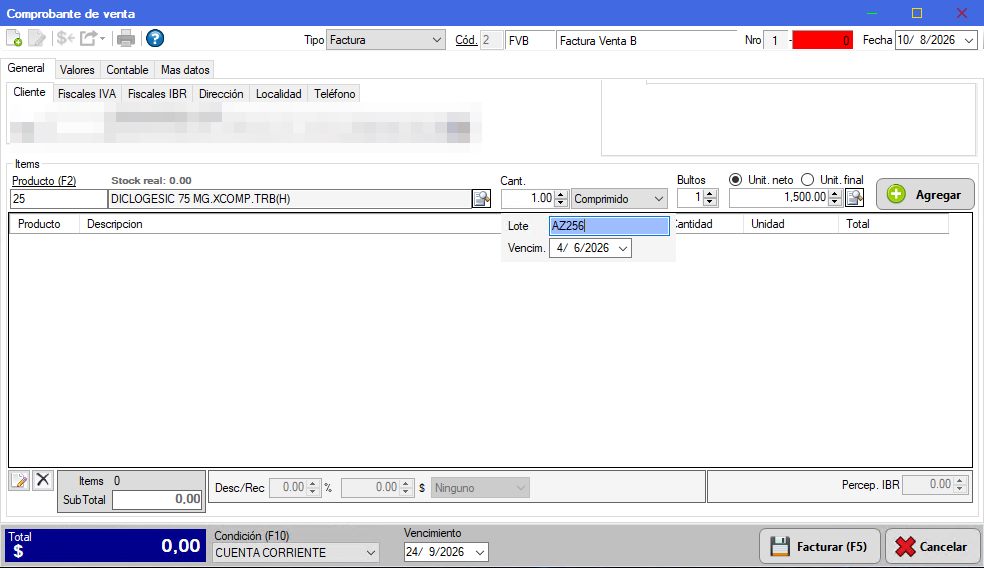Click the edit item pencil icon
Viewport: 984px width, 568px height.
19,481
